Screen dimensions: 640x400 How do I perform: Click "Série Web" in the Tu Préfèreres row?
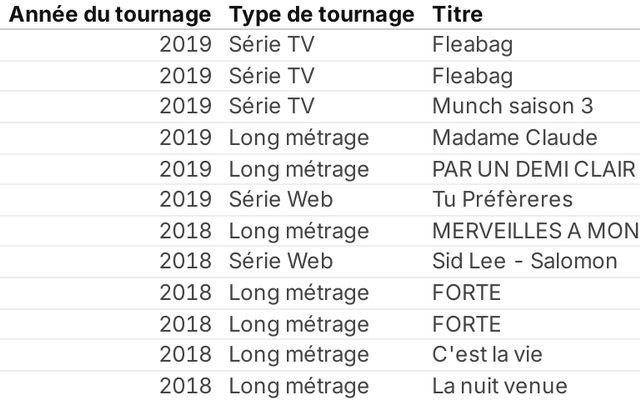point(280,199)
